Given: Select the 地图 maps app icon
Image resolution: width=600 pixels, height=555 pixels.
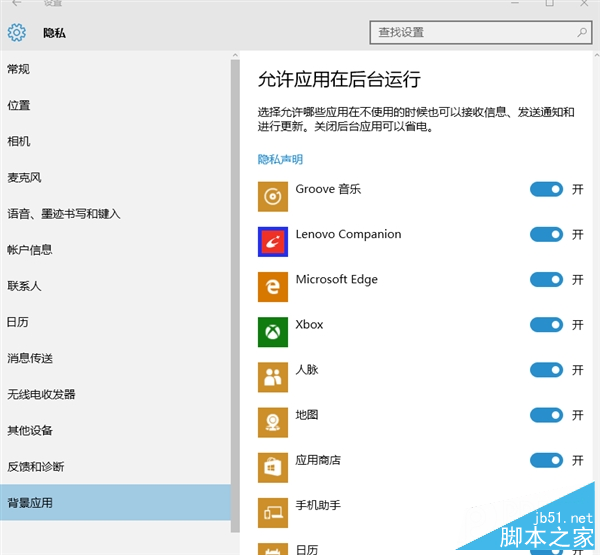Looking at the screenshot, I should [273, 422].
